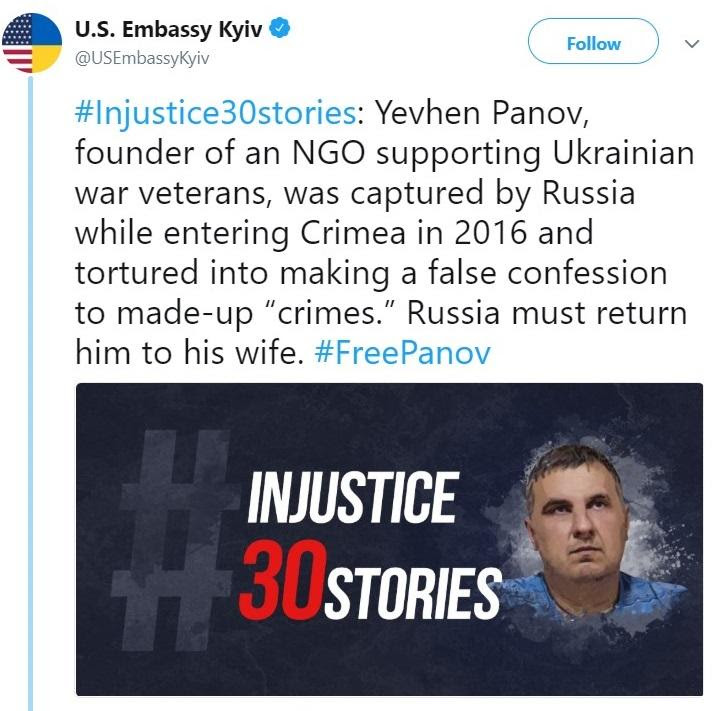
Task: Click the Yevhen Panov name in the tweet
Action: click(482, 113)
